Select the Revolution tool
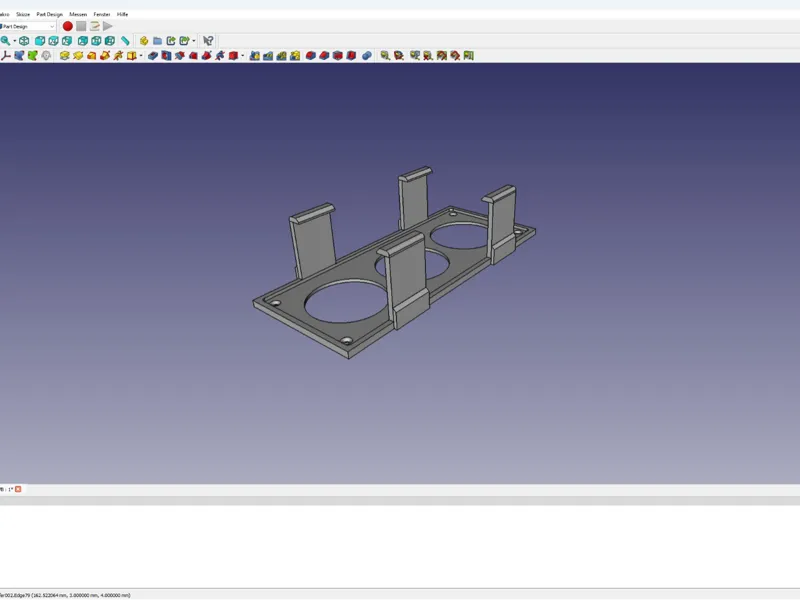The width and height of the screenshot is (800, 600). 78,56
